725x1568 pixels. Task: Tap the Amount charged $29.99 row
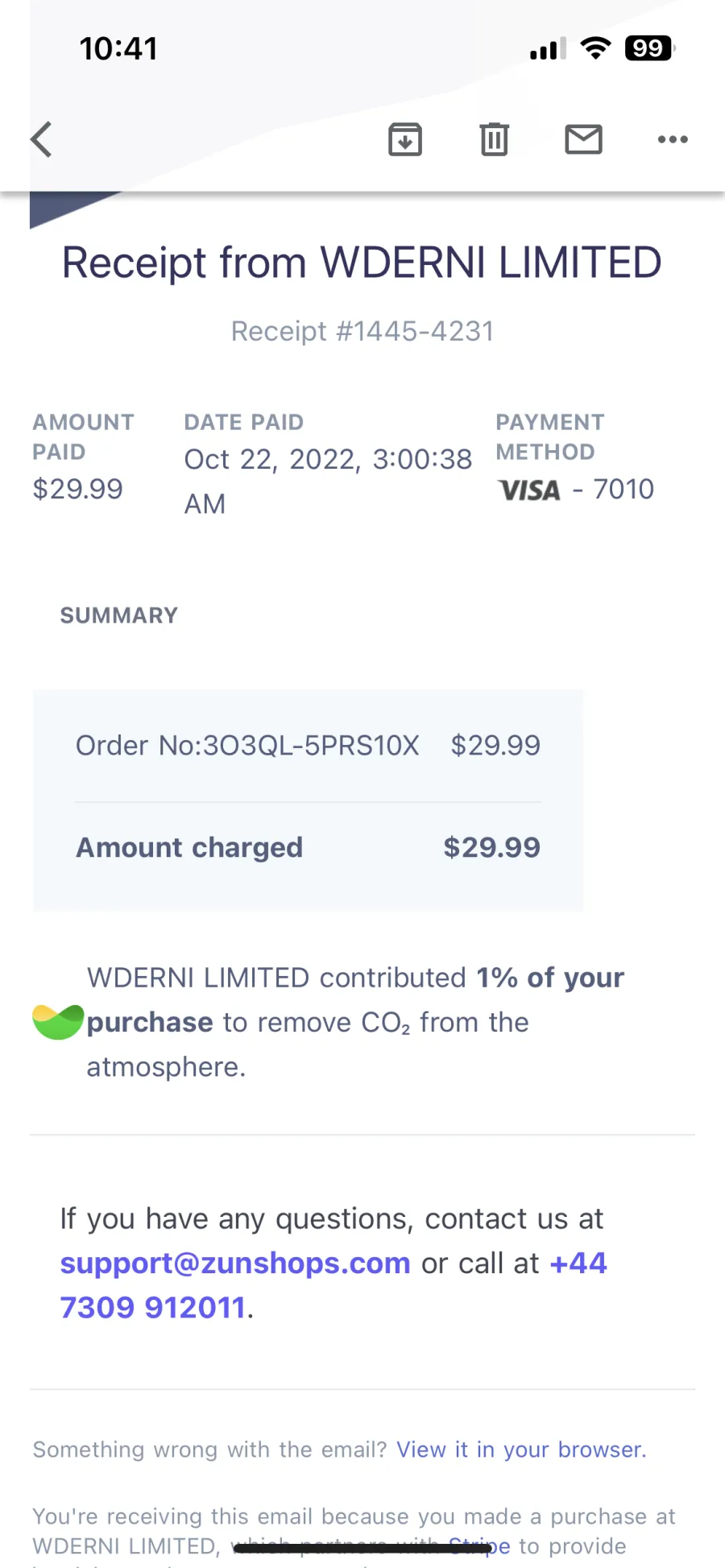click(x=308, y=847)
